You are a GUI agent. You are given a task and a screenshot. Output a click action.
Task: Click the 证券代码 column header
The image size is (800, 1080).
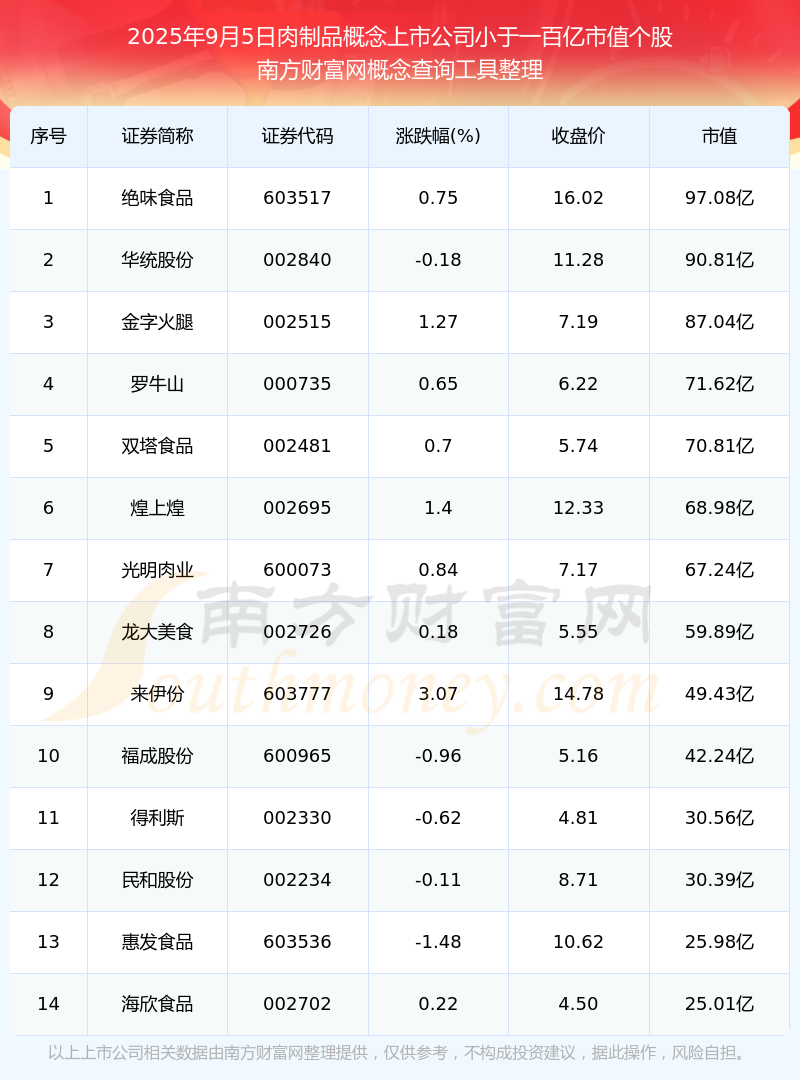pos(298,136)
